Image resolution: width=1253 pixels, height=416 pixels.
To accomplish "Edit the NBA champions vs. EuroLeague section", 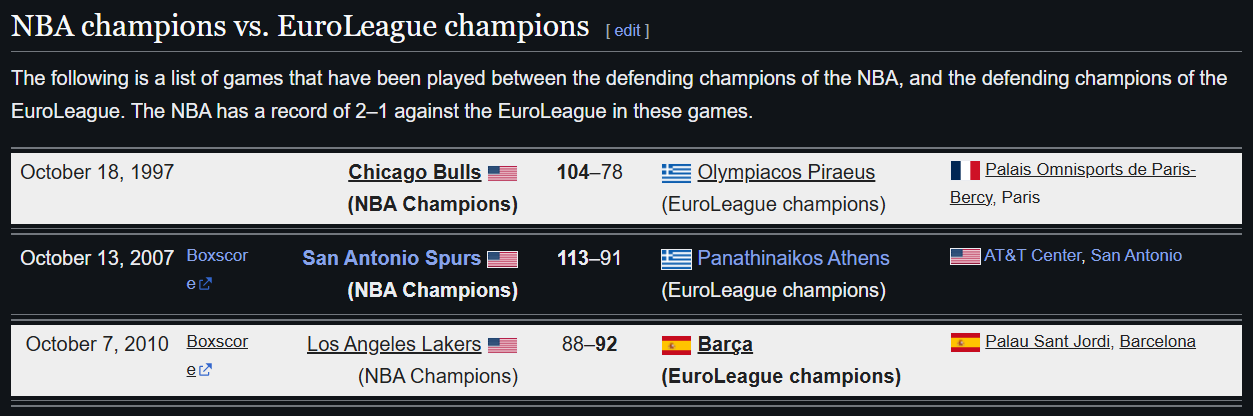I will [x=627, y=30].
